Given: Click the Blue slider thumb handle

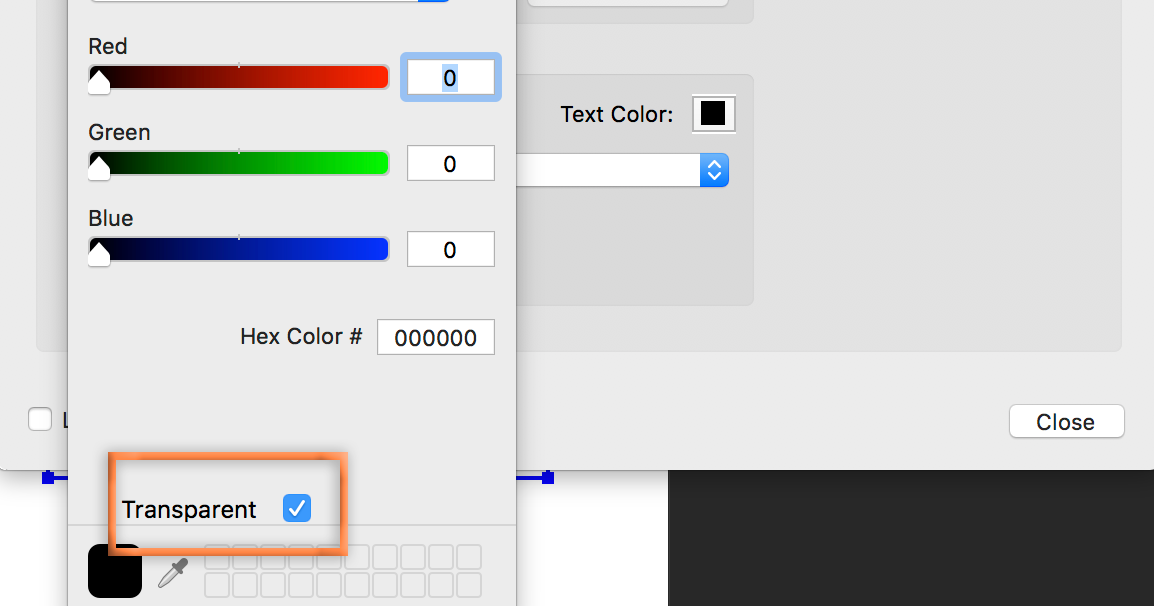Looking at the screenshot, I should coord(99,253).
